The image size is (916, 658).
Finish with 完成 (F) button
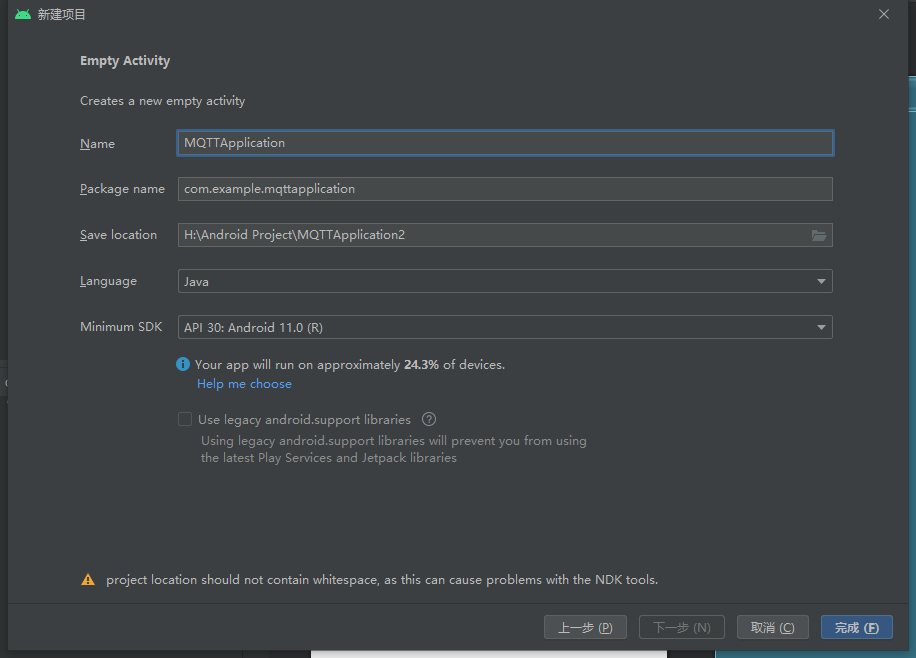[x=856, y=627]
